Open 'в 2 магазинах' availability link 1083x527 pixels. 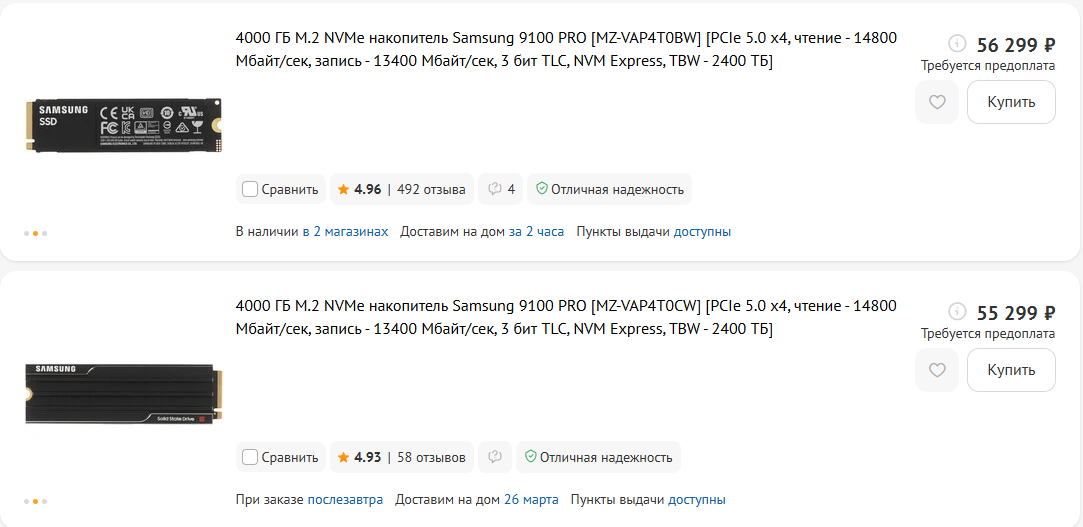(x=345, y=231)
